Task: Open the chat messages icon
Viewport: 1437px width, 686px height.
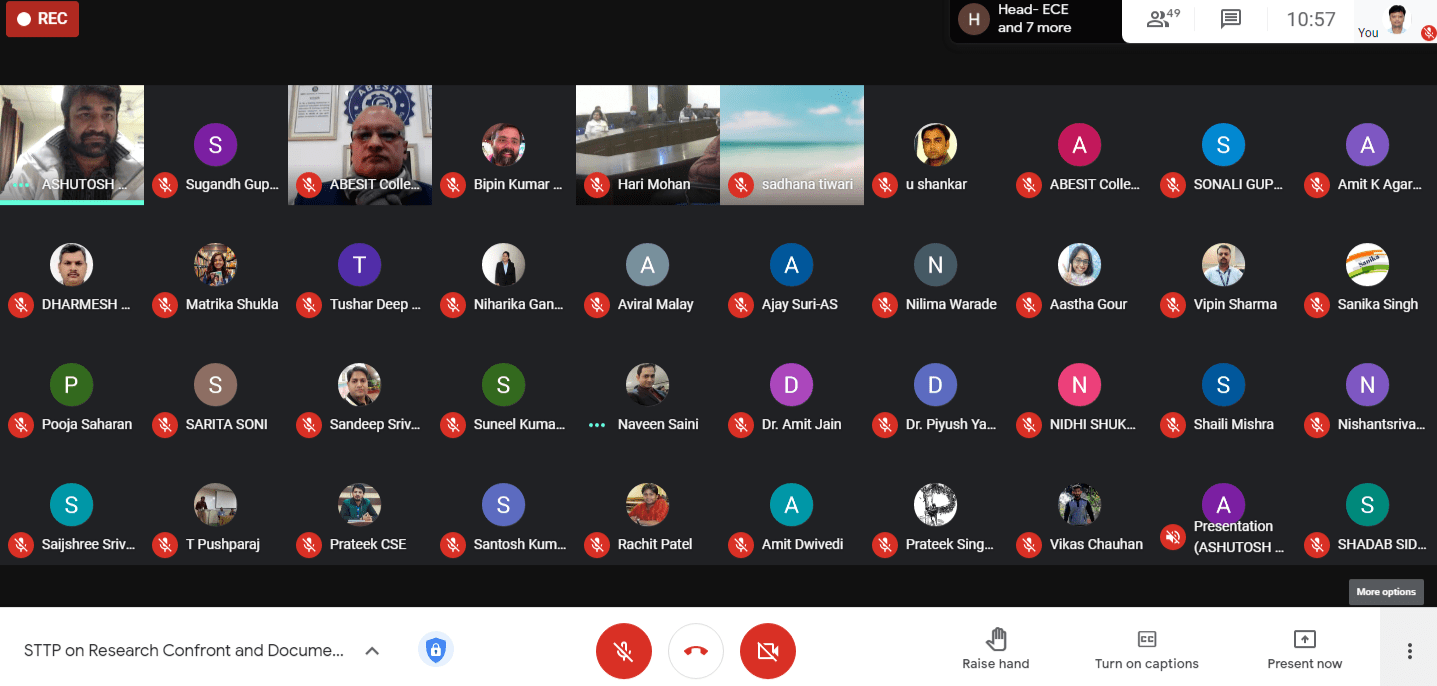Action: click(1231, 19)
